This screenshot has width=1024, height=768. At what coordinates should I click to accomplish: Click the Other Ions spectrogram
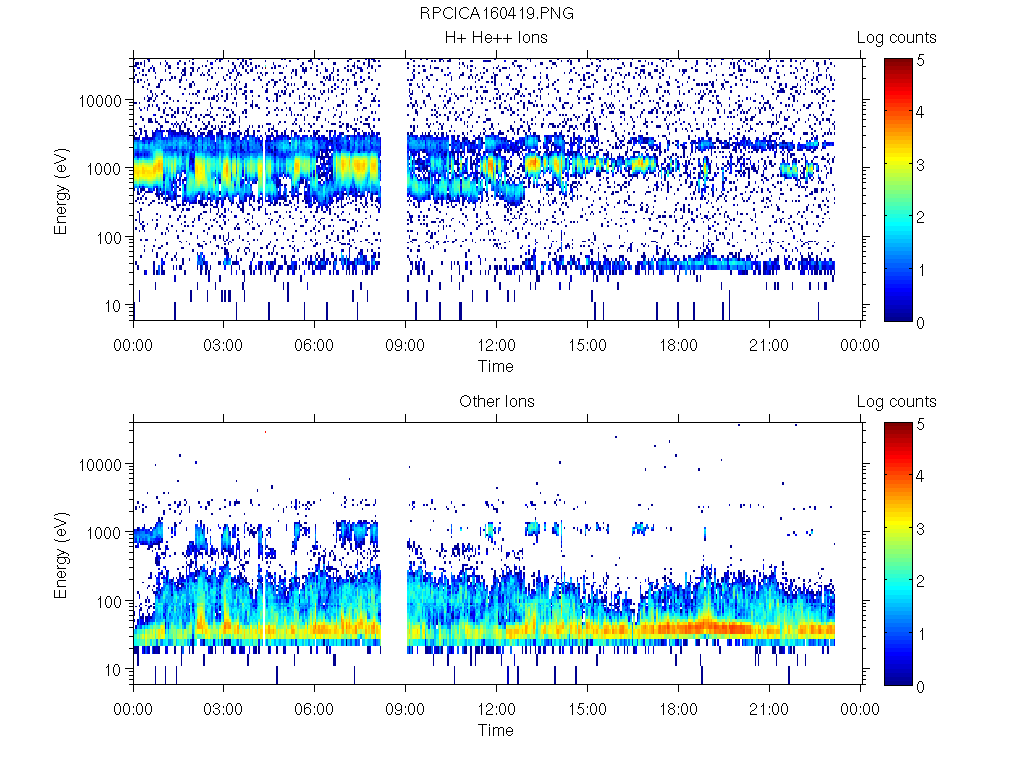coord(497,553)
